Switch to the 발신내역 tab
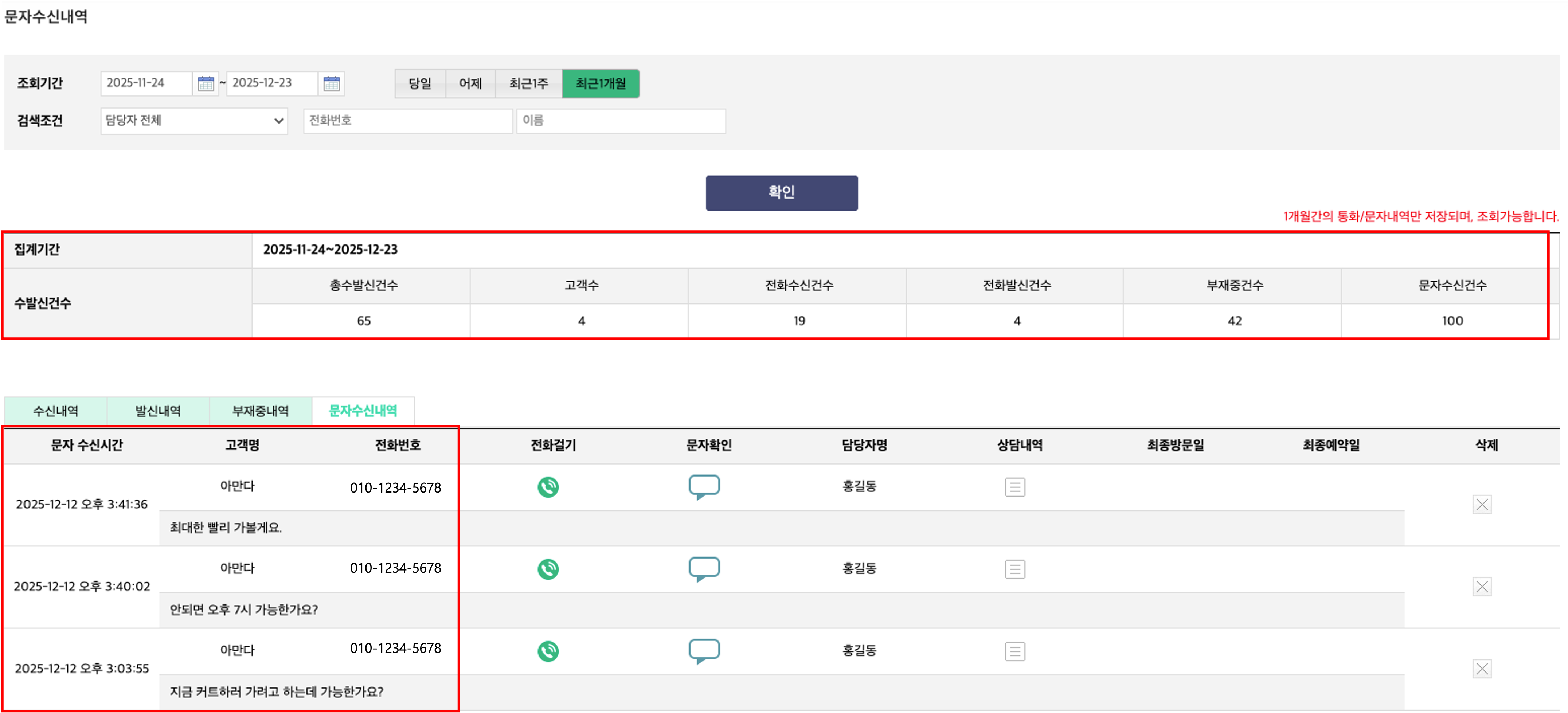 pos(158,411)
